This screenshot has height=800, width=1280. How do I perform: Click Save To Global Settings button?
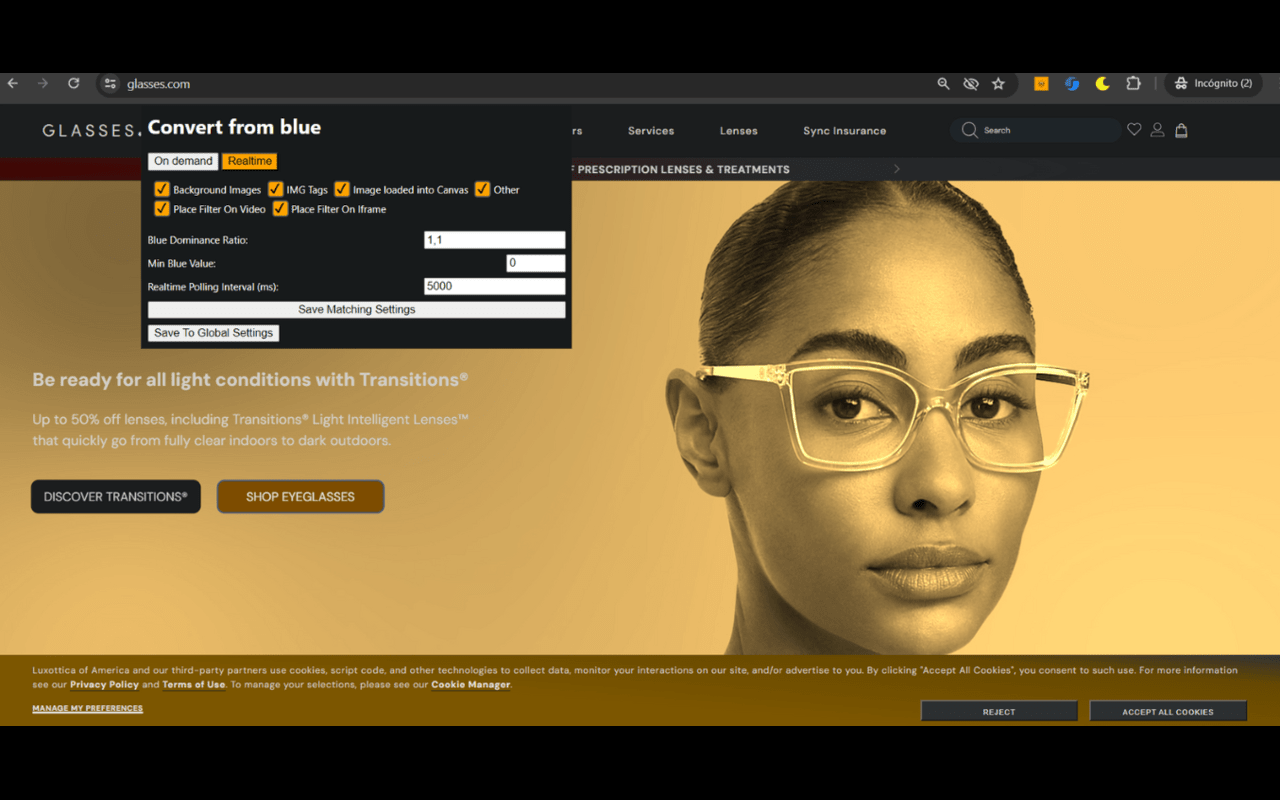coord(213,333)
